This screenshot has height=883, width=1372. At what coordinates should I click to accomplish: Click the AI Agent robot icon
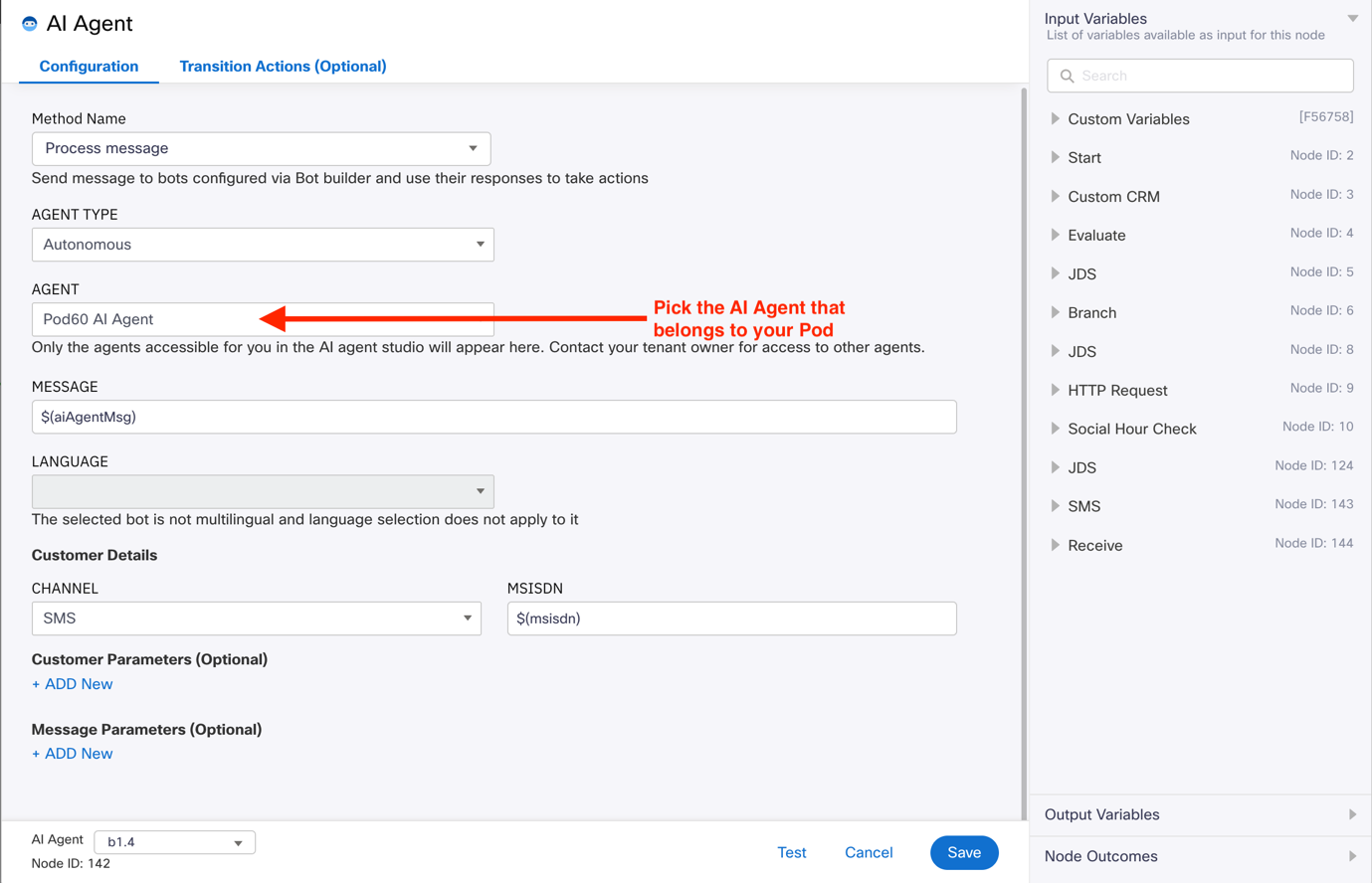click(x=29, y=24)
